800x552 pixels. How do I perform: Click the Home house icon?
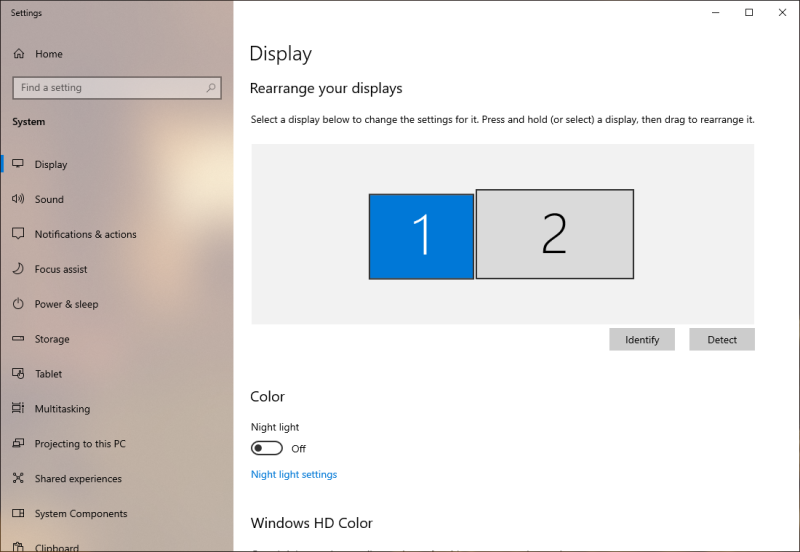[x=19, y=54]
